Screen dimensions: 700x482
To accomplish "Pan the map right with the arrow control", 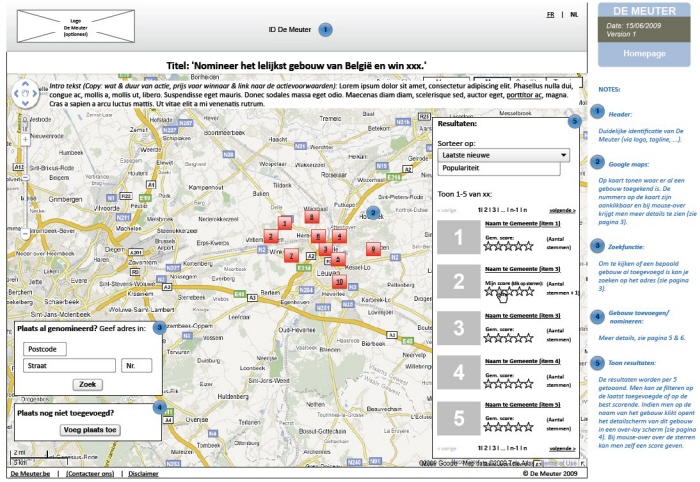I will coord(35,93).
